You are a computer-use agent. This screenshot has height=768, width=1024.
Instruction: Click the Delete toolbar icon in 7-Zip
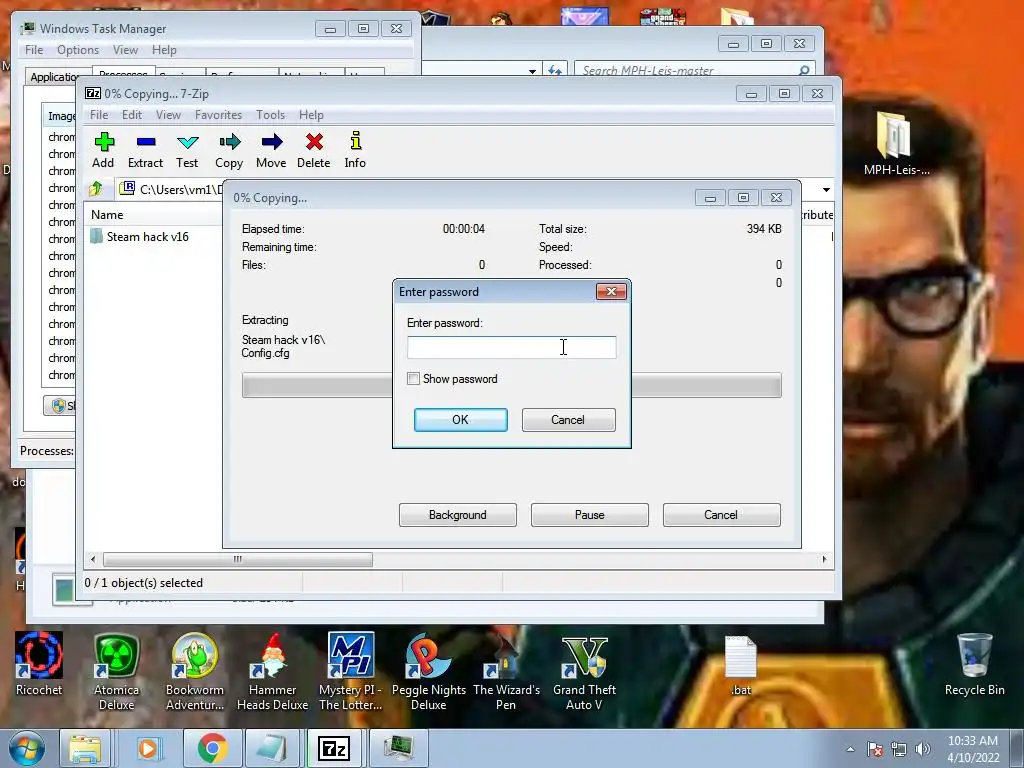(x=313, y=150)
